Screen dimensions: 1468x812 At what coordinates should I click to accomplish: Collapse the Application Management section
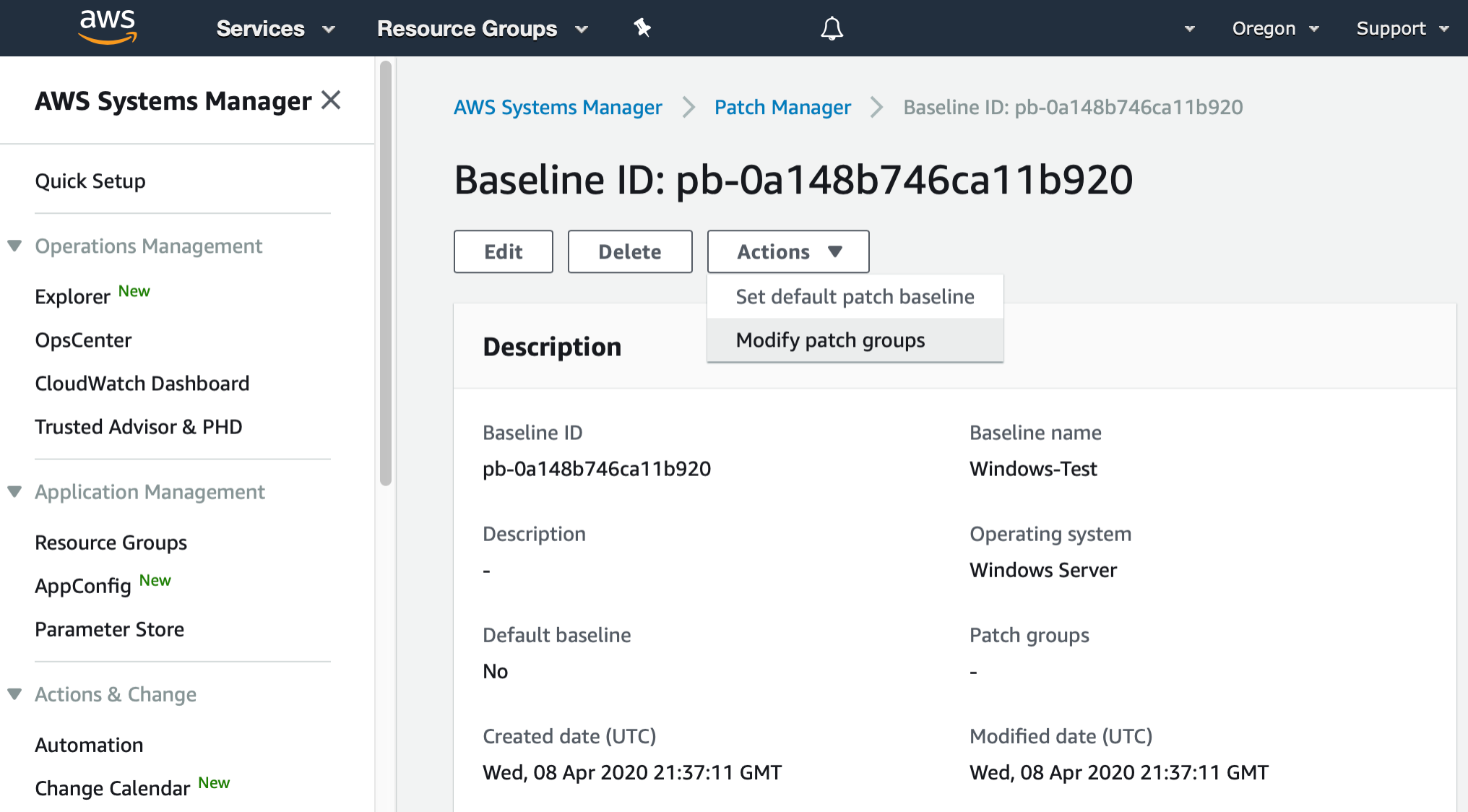click(x=15, y=491)
